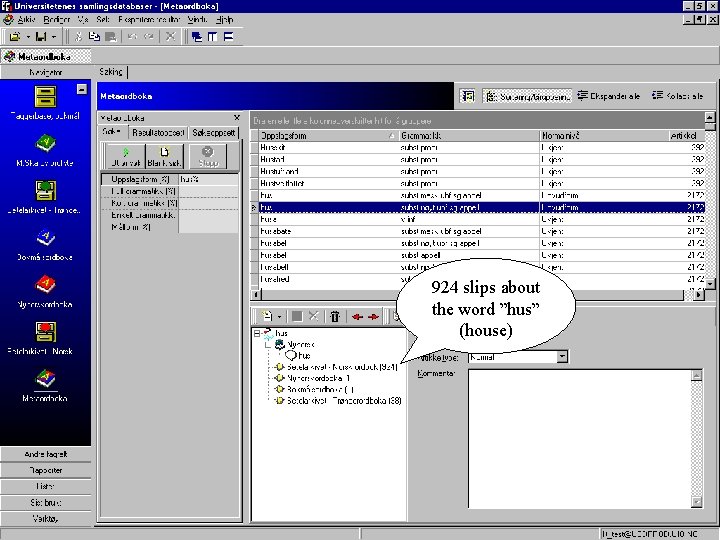Viewport: 720px width, 540px height.
Task: Open the file-open folder toolbar icon
Action: [15, 36]
